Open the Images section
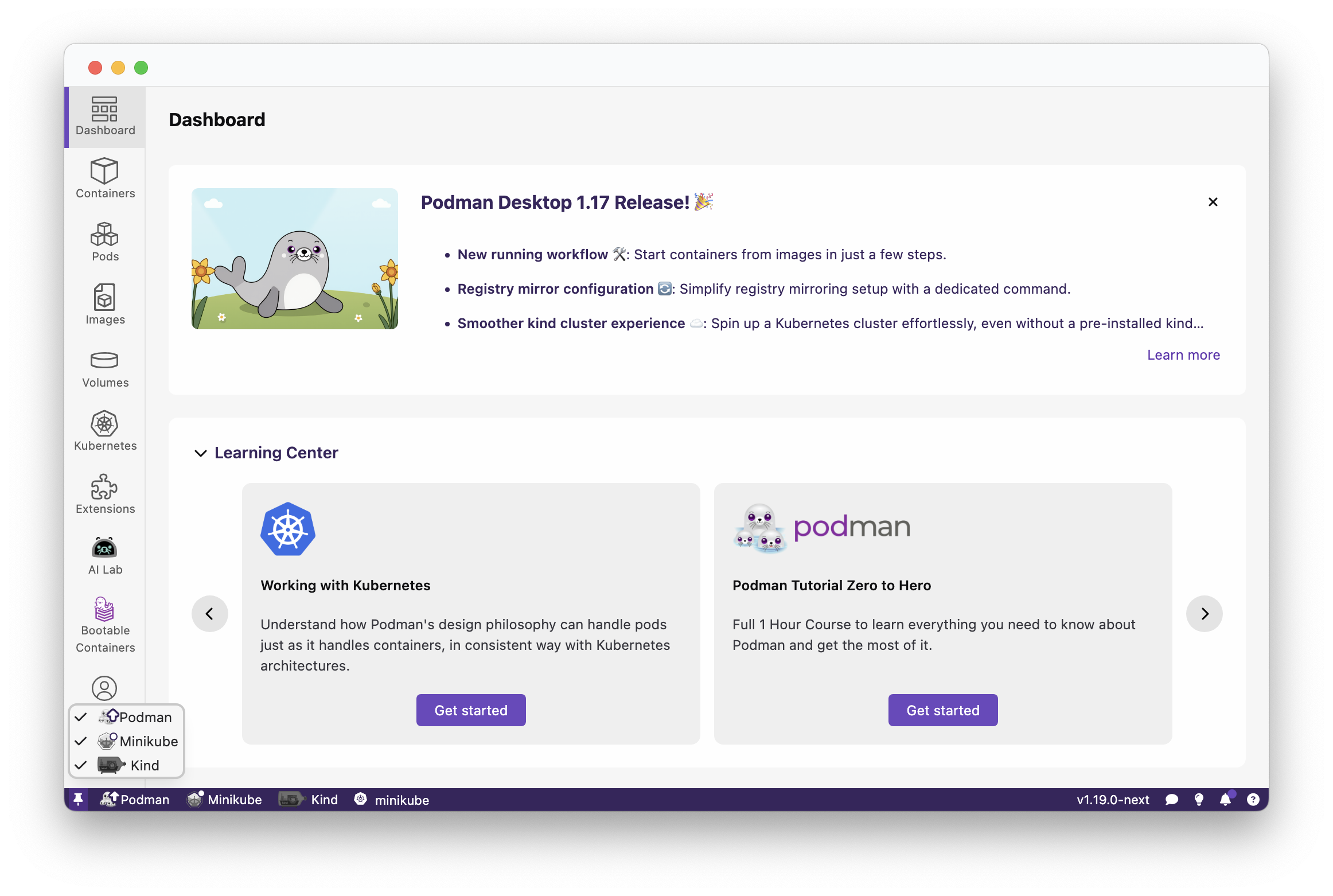 point(105,305)
